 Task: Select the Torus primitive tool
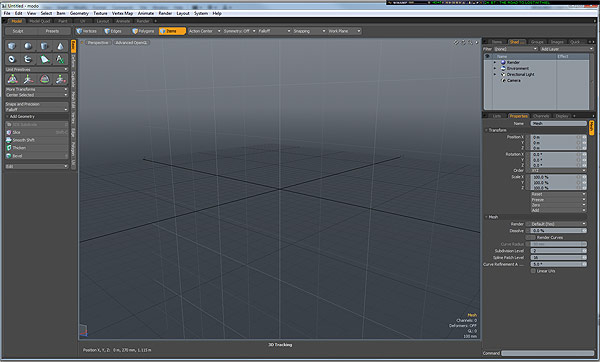(12, 59)
